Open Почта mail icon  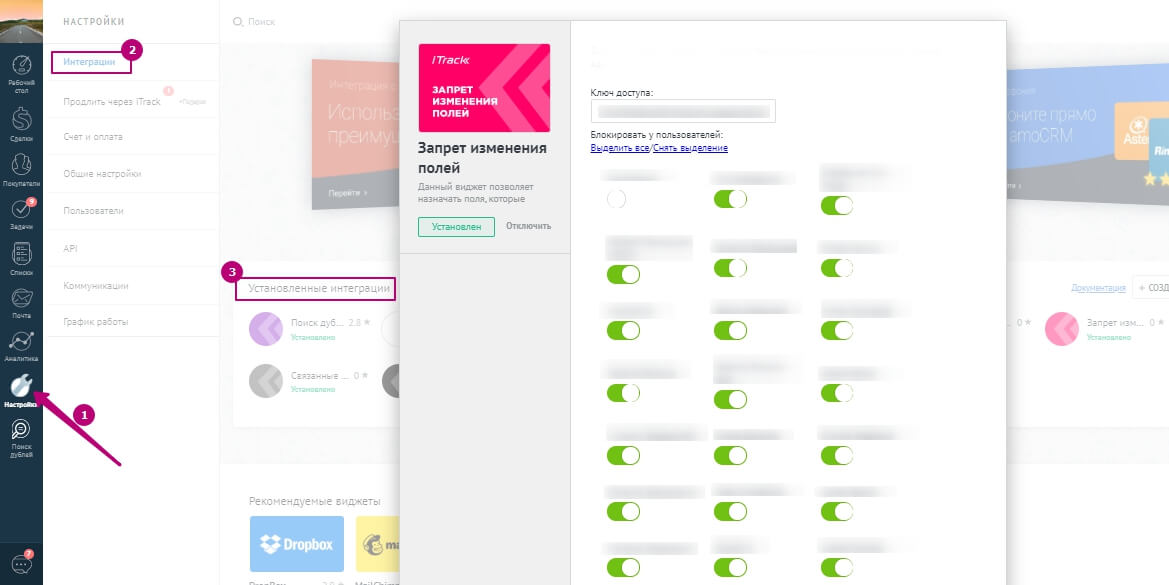point(21,300)
